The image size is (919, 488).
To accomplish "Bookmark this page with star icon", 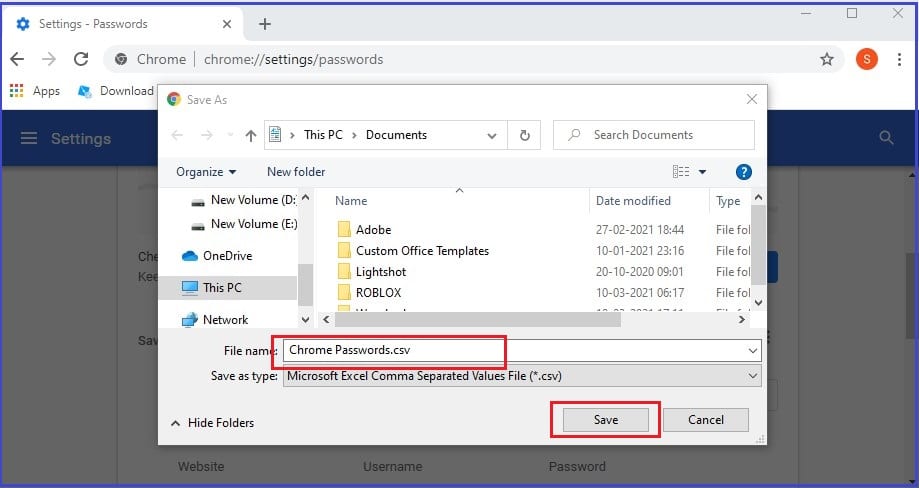I will [x=826, y=59].
